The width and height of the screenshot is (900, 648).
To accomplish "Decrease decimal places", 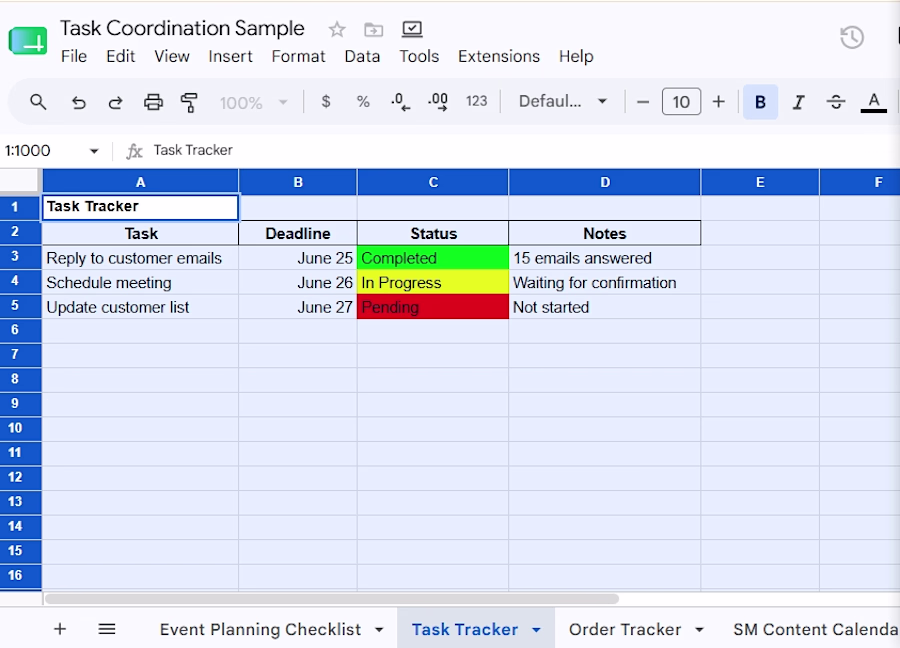I will tap(400, 102).
